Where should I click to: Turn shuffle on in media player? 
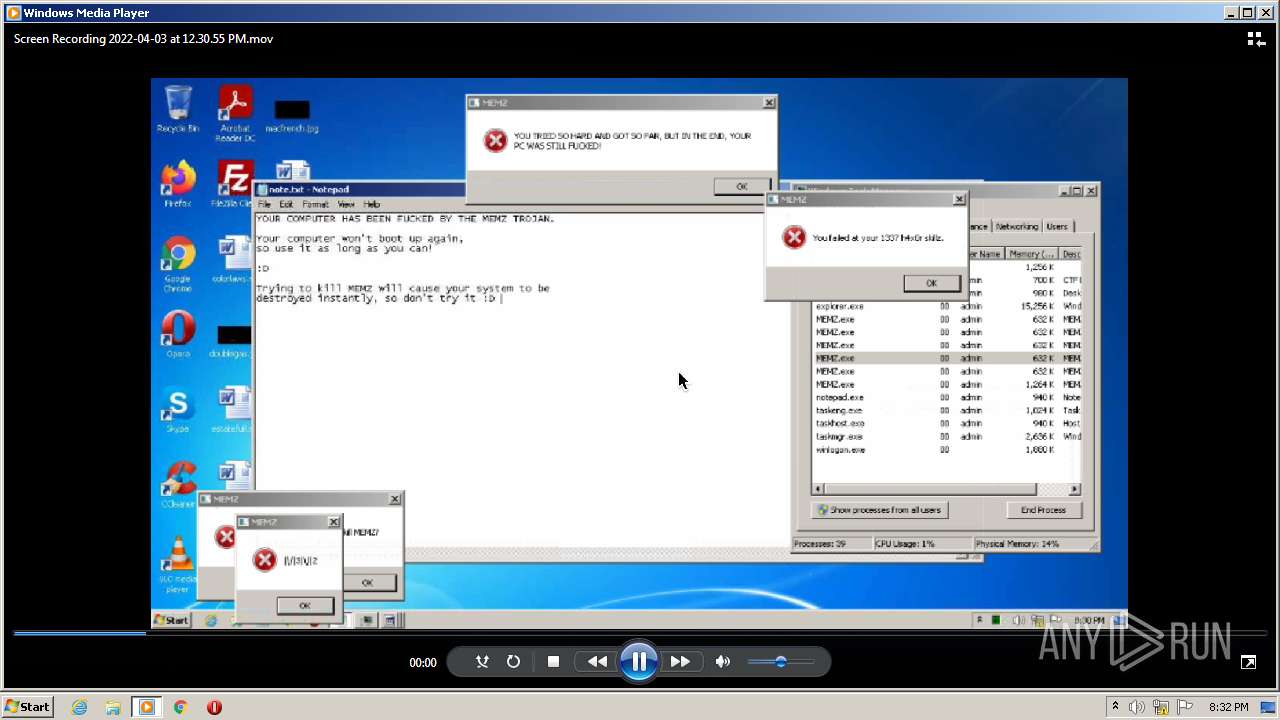[482, 662]
